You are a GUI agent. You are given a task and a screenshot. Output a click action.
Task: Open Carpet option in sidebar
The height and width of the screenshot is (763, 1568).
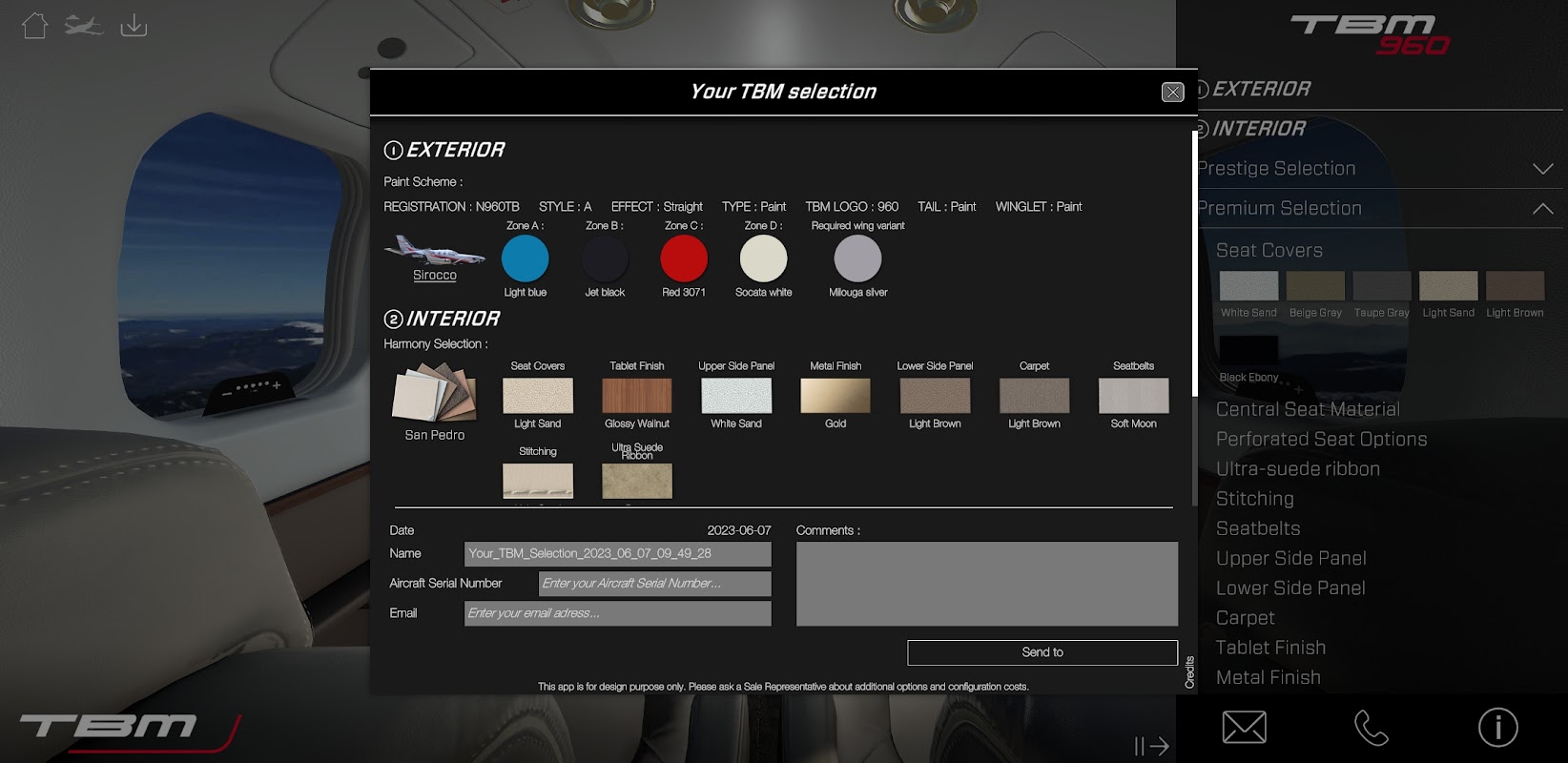click(x=1246, y=618)
